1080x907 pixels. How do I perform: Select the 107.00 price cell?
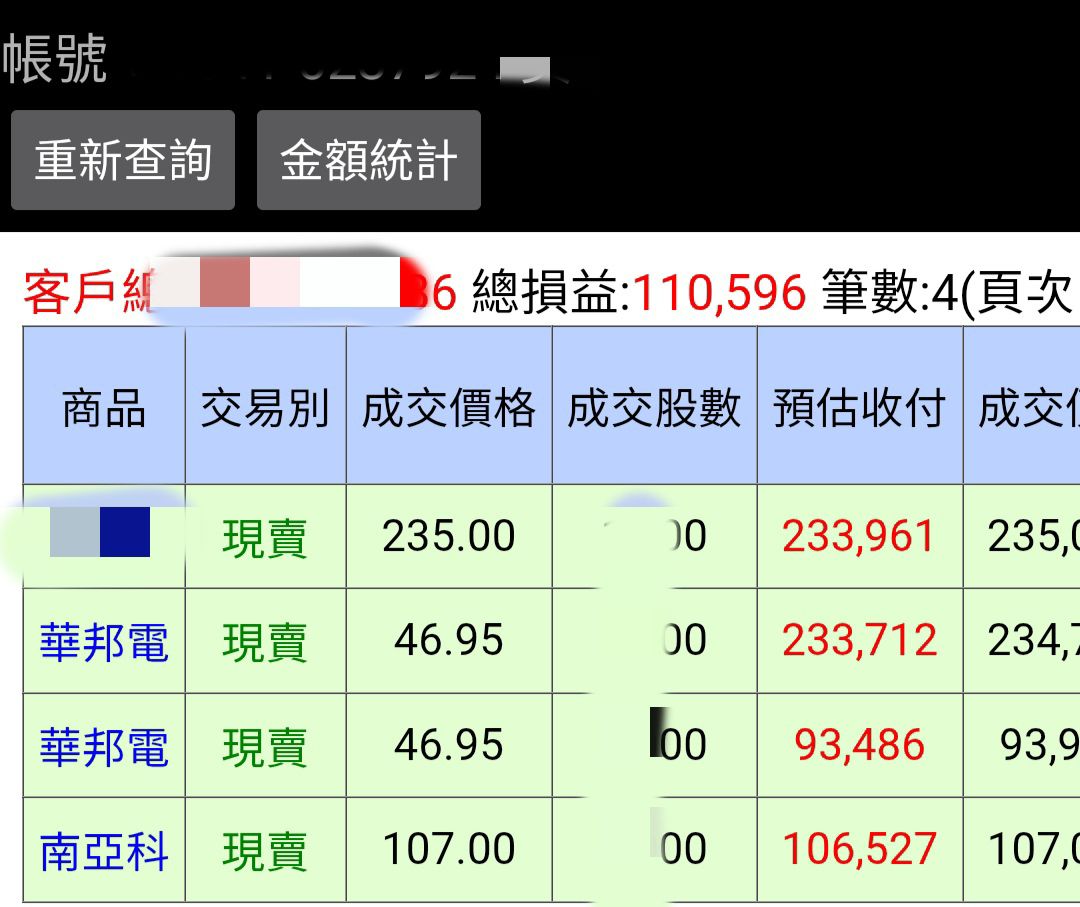point(449,850)
